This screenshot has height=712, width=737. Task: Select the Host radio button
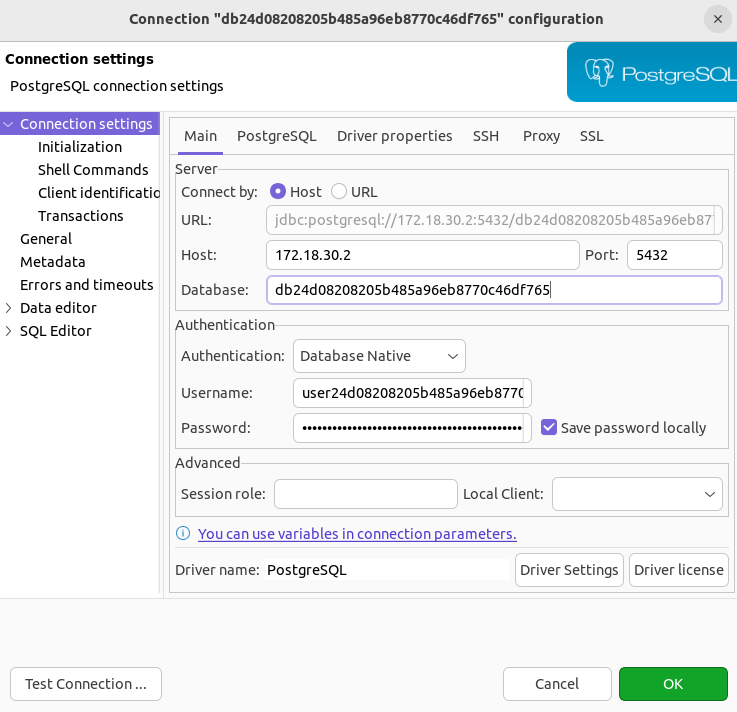pyautogui.click(x=278, y=192)
